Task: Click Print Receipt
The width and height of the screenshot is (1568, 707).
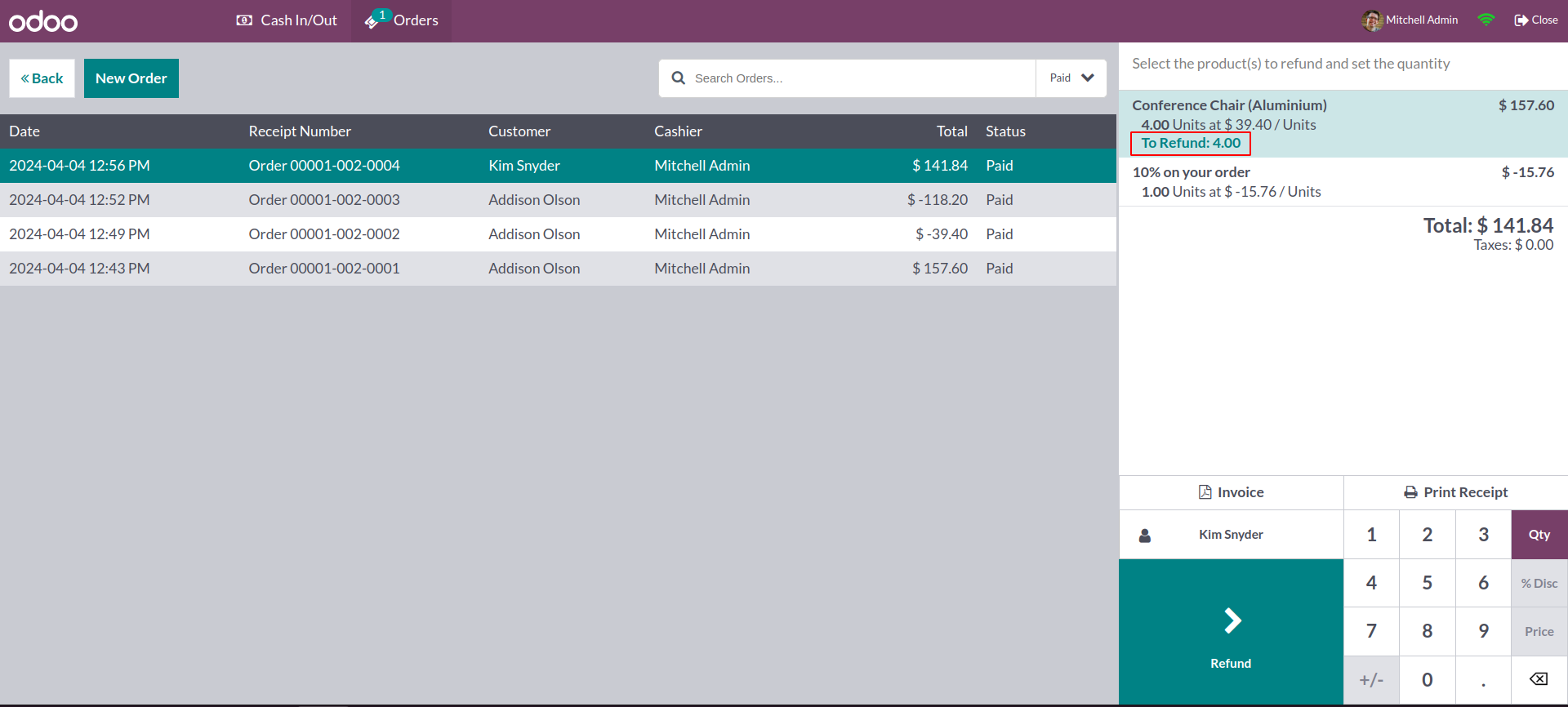Action: click(1456, 492)
